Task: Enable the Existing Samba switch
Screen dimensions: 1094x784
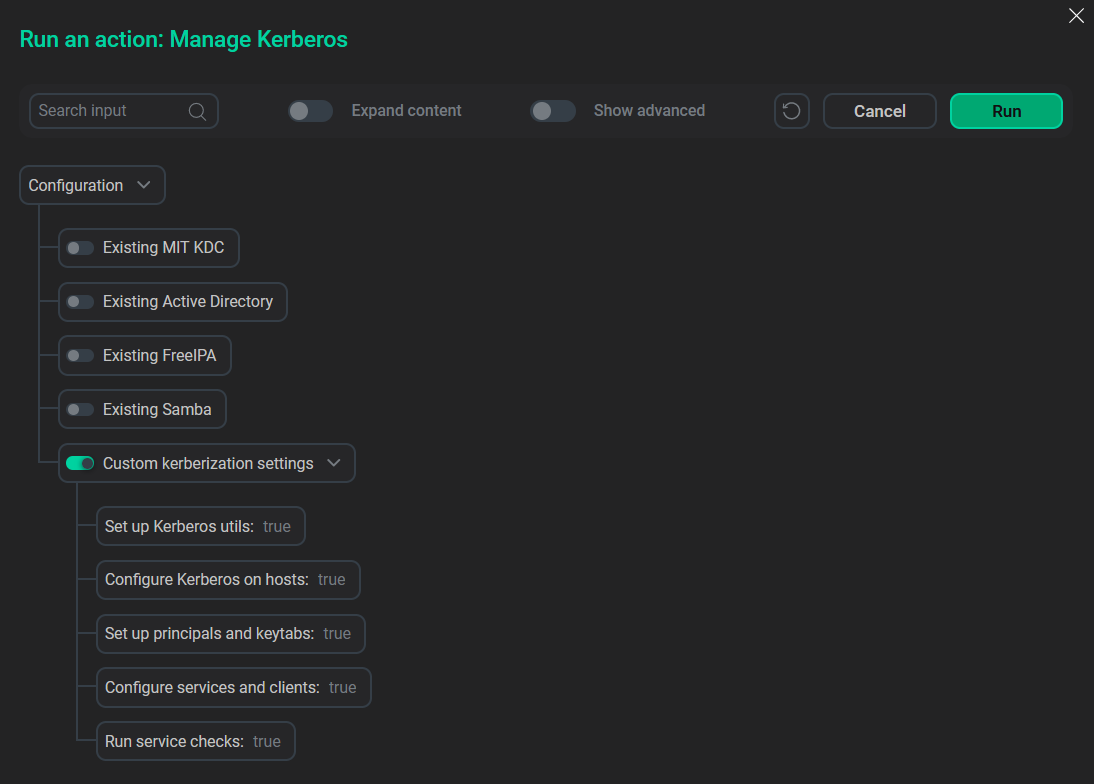Action: pos(79,409)
